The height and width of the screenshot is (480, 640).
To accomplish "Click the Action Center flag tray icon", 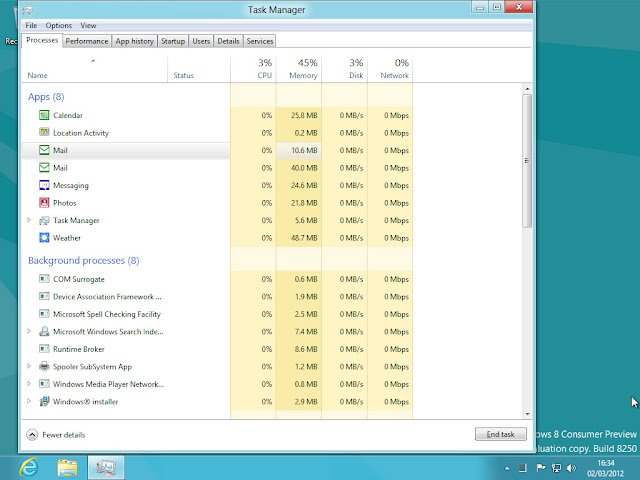I will click(541, 468).
